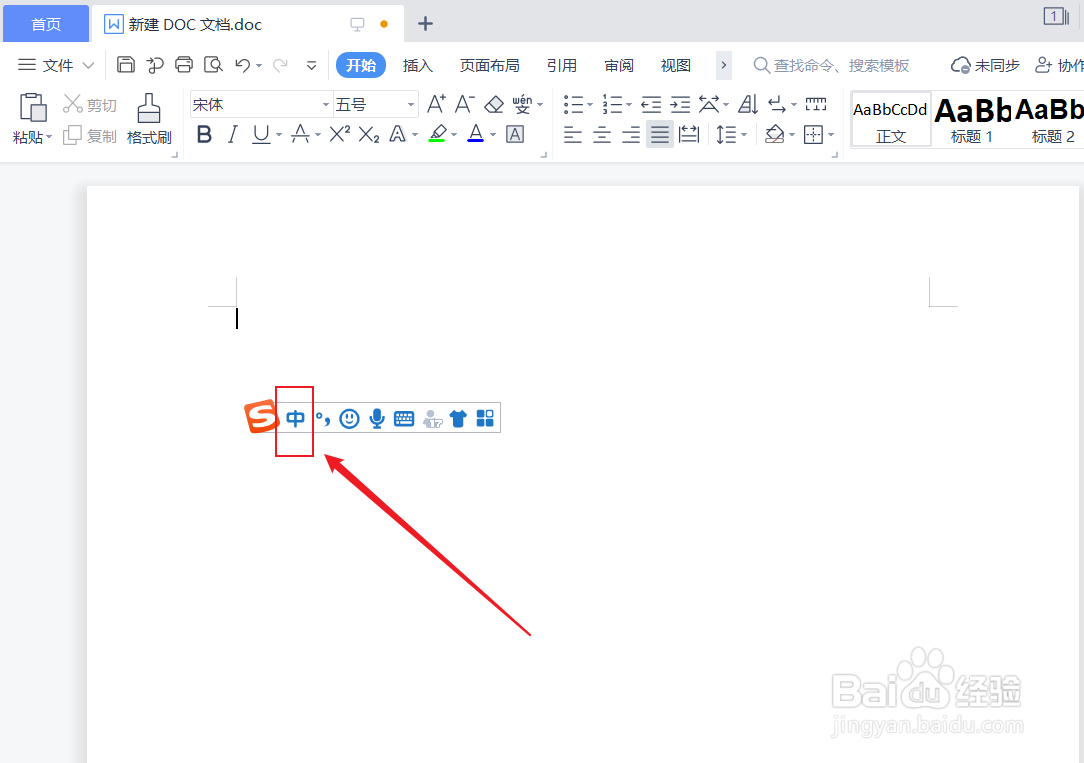Start Sogou voice input microphone

click(377, 418)
